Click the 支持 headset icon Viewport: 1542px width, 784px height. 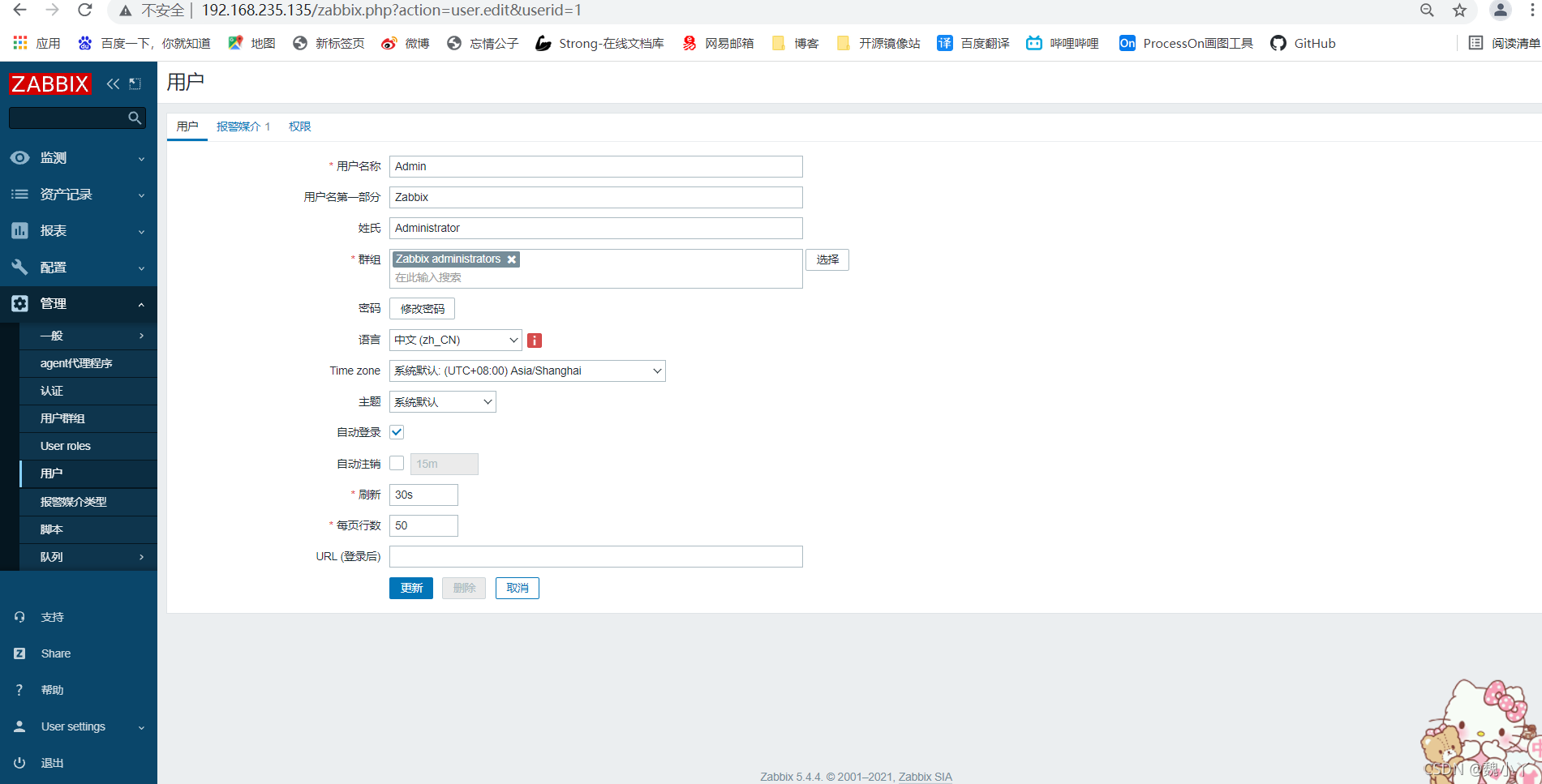19,617
